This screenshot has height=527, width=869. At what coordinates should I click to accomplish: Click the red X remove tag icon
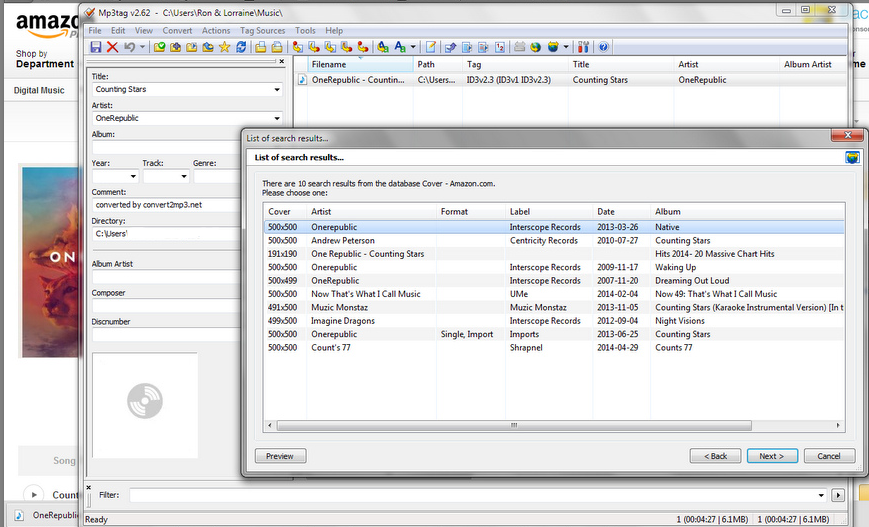[113, 47]
